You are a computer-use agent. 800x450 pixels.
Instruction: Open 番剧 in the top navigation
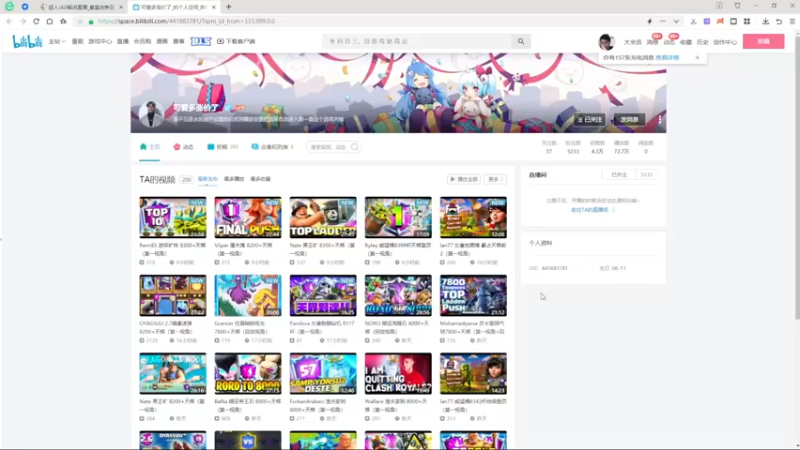coord(77,42)
